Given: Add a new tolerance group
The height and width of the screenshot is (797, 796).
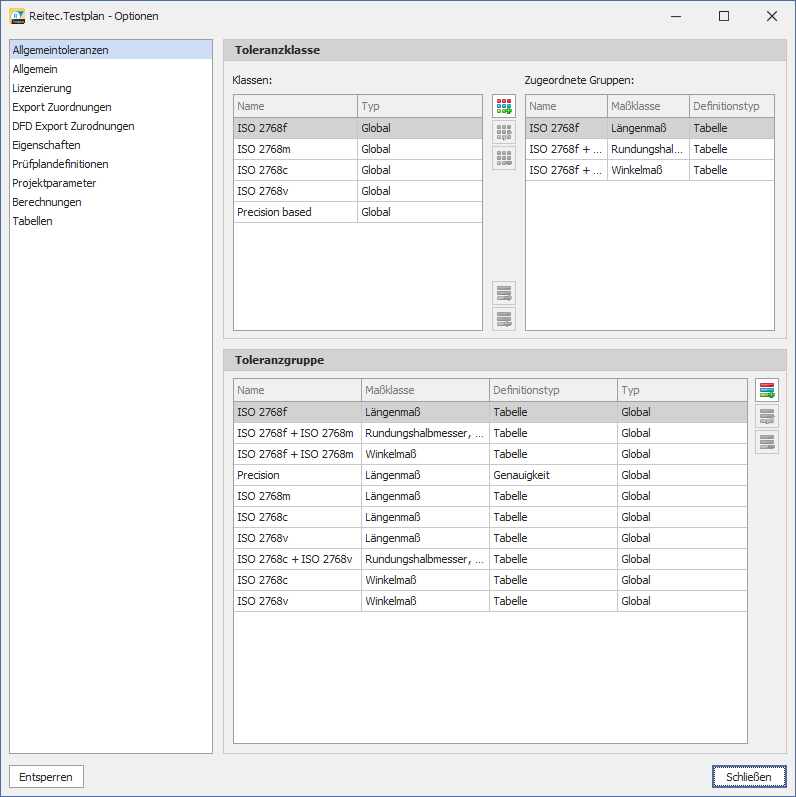Looking at the screenshot, I should coord(767,390).
